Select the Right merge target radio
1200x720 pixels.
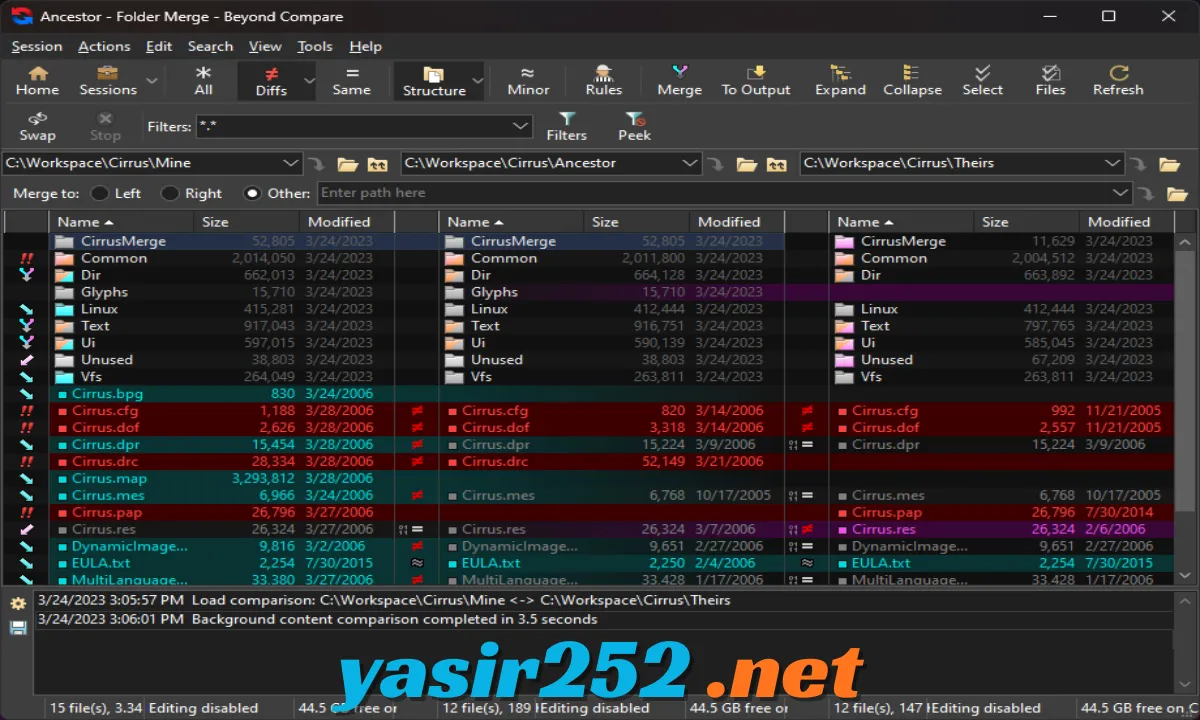pyautogui.click(x=170, y=193)
